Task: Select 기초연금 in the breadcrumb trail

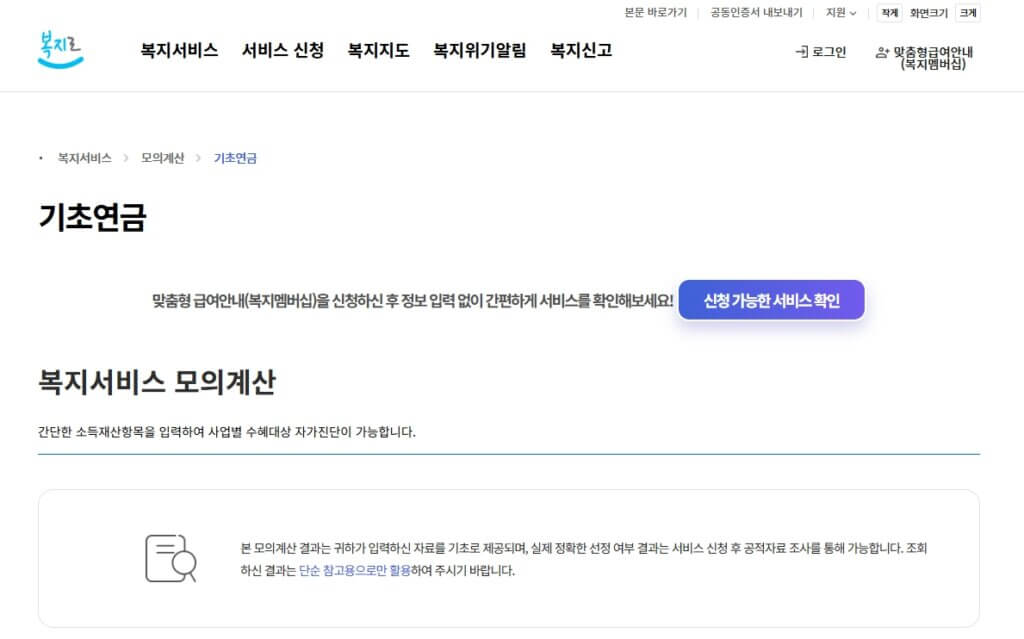Action: click(x=235, y=158)
